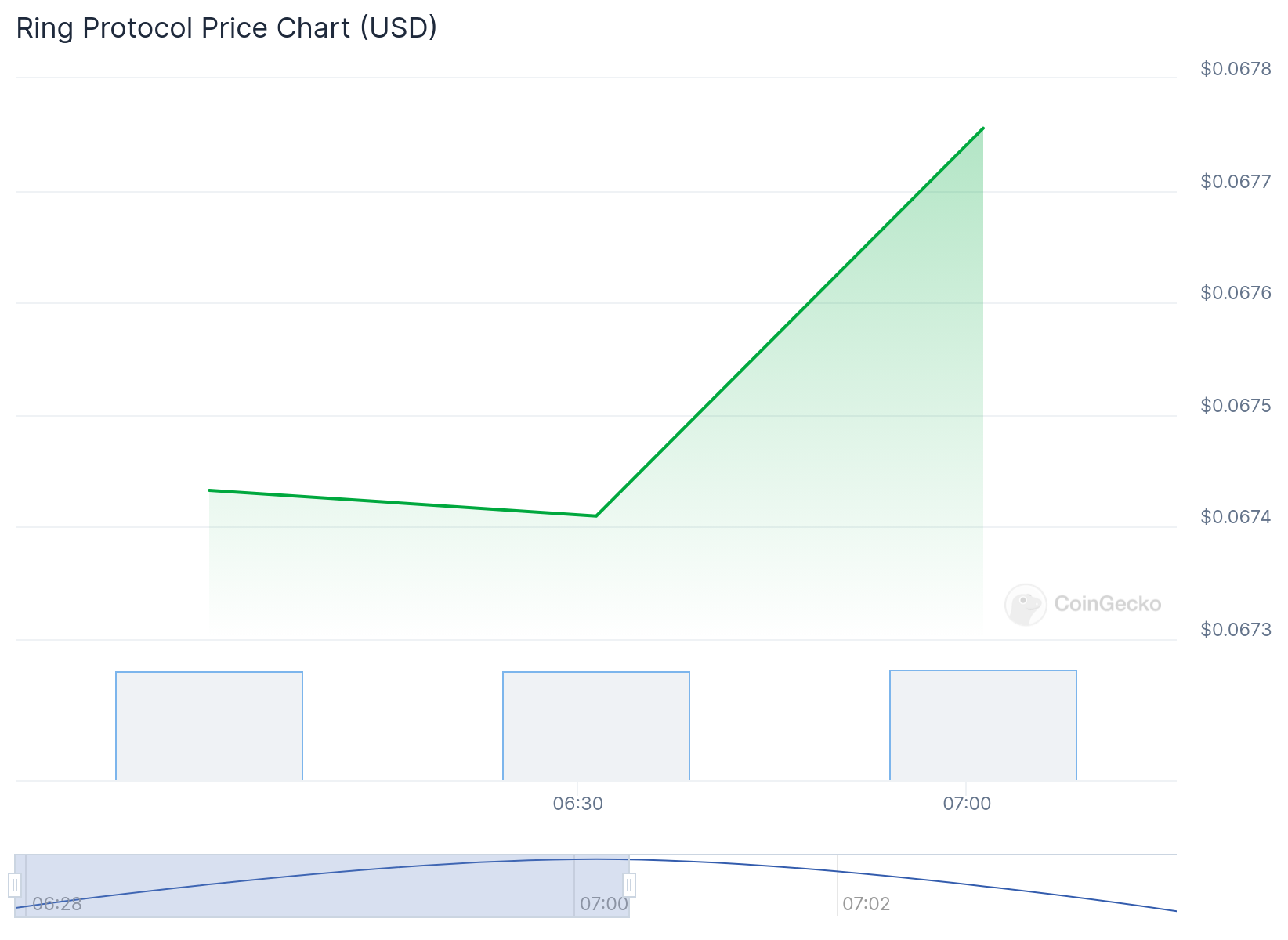Click the 06:30 x-axis time label
The height and width of the screenshot is (940, 1288).
coord(577,804)
